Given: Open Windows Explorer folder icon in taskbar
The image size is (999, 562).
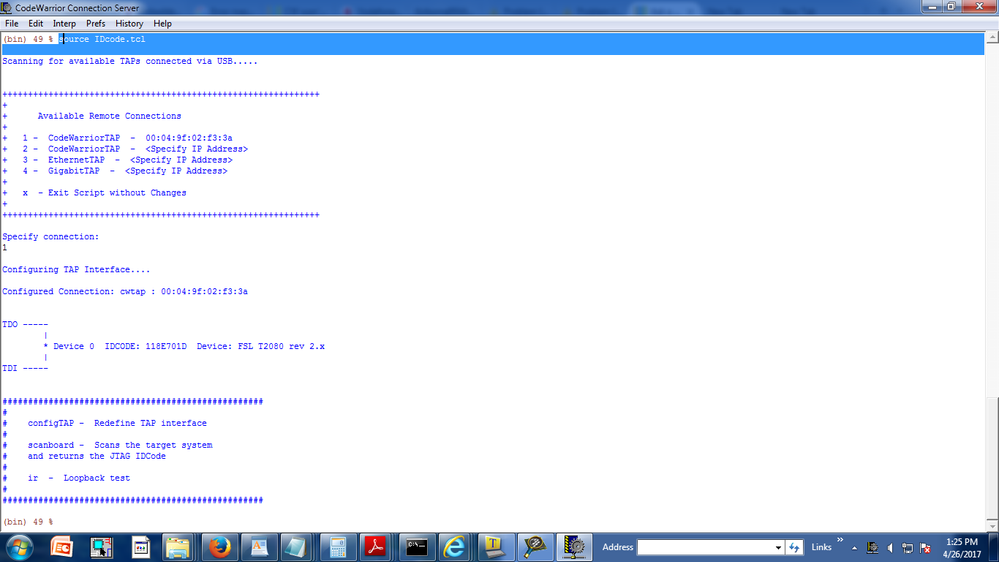Looking at the screenshot, I should 178,547.
